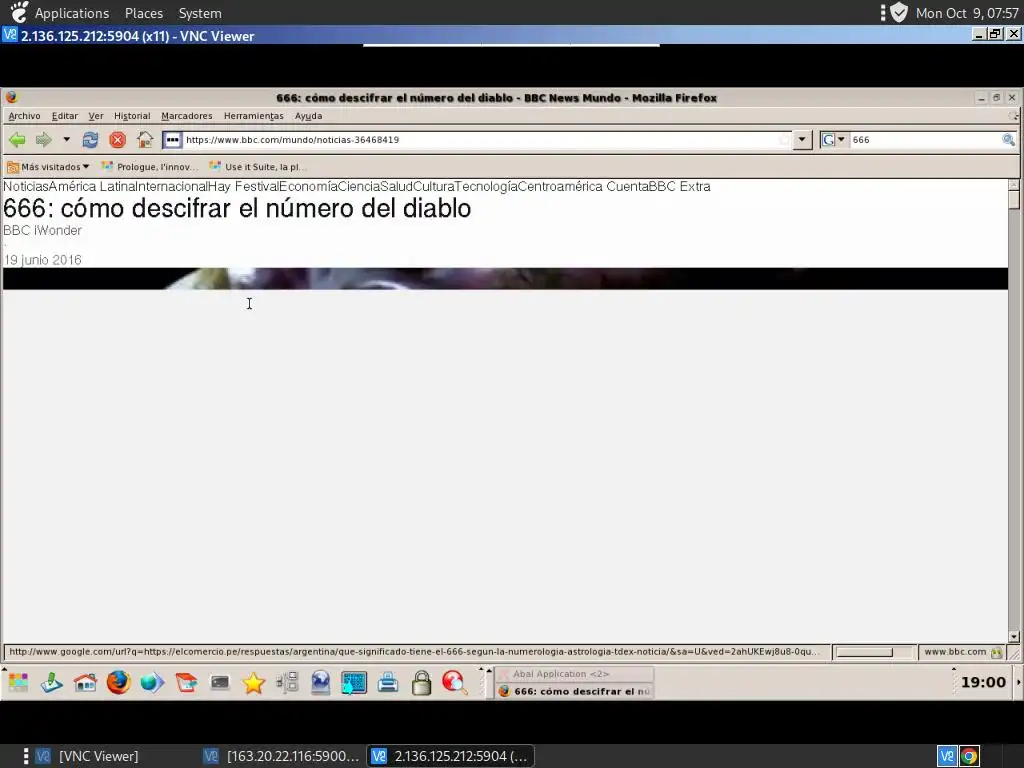Stop loading with the red X button

click(x=118, y=140)
